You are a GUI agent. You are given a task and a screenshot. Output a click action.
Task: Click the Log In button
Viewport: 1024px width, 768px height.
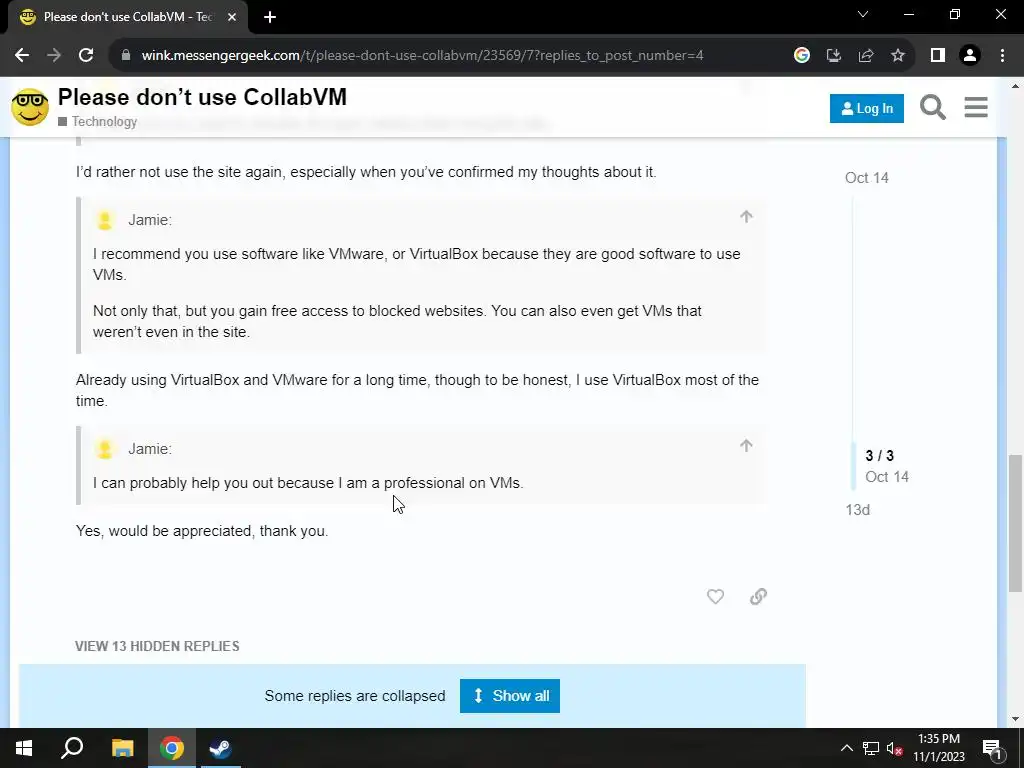click(x=867, y=108)
